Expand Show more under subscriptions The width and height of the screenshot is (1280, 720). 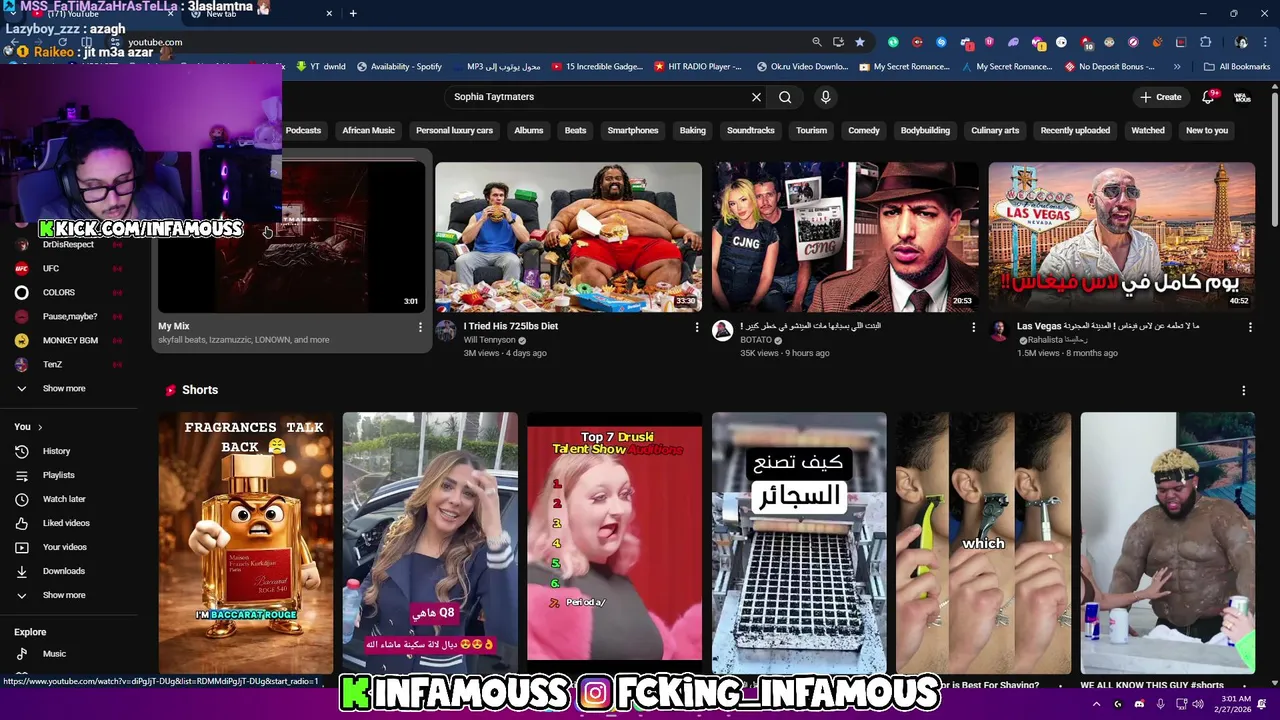tap(68, 388)
